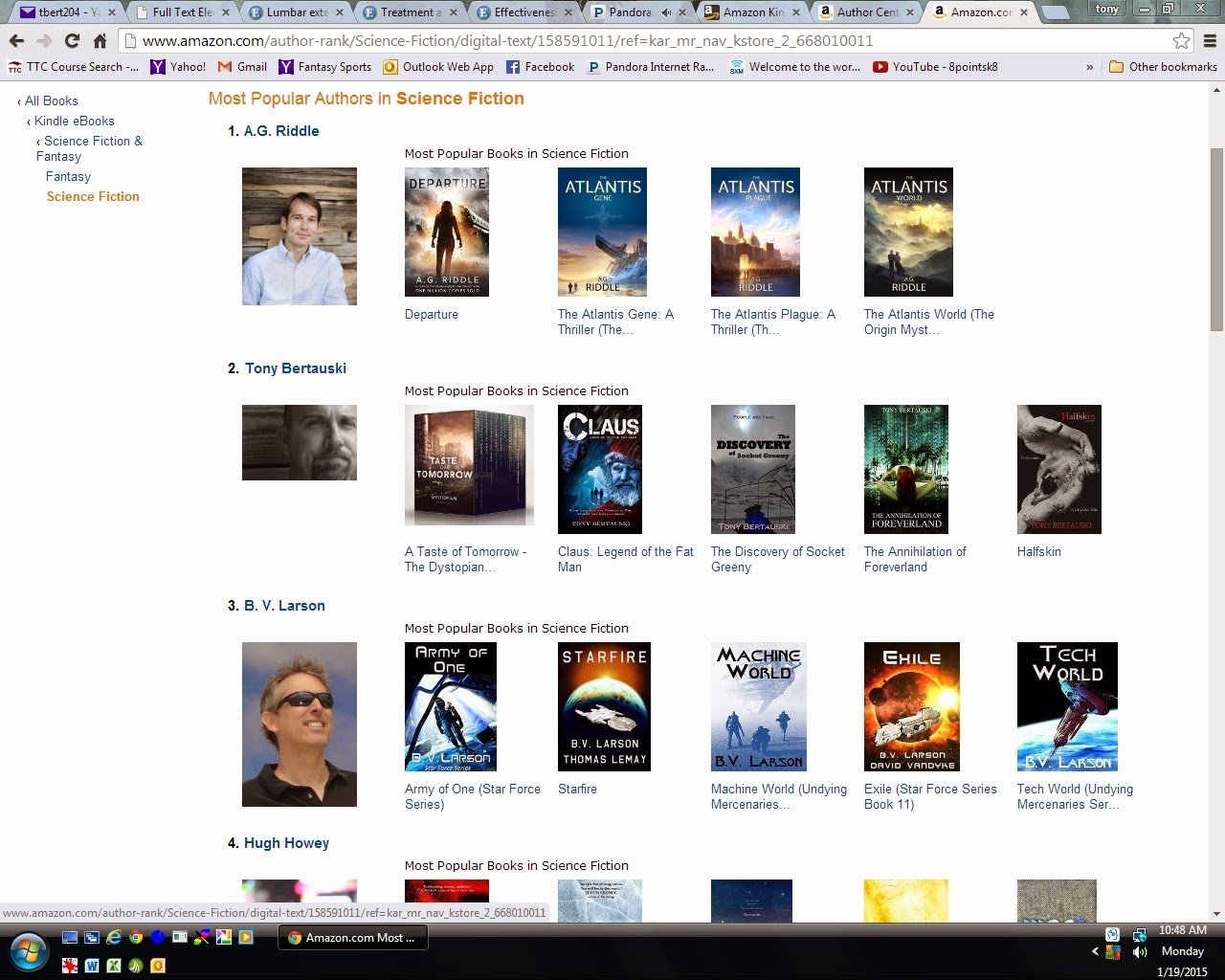Image resolution: width=1225 pixels, height=980 pixels.
Task: Open B. V. Larson author link
Action: coord(284,606)
